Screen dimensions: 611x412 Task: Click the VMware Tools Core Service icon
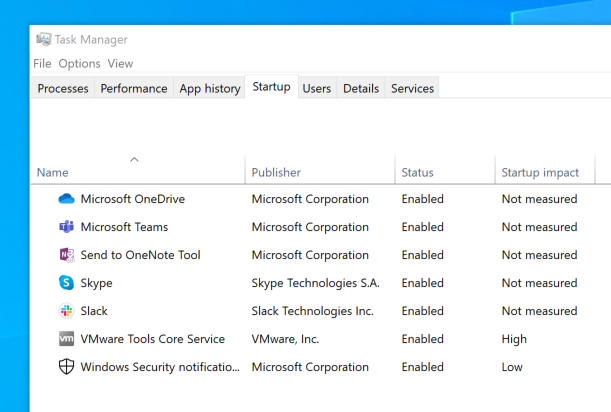(x=66, y=339)
